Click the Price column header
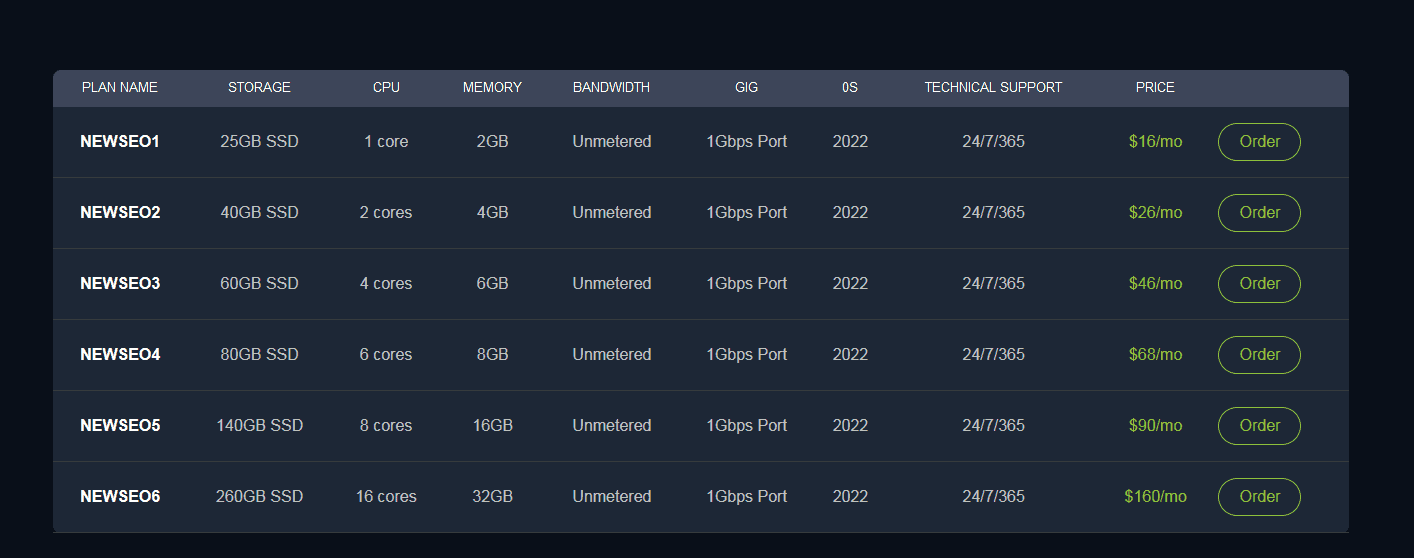This screenshot has width=1414, height=558. [x=1155, y=88]
